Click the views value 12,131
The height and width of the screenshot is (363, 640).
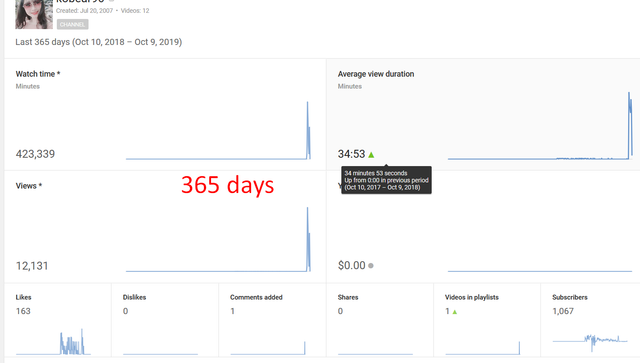click(32, 266)
